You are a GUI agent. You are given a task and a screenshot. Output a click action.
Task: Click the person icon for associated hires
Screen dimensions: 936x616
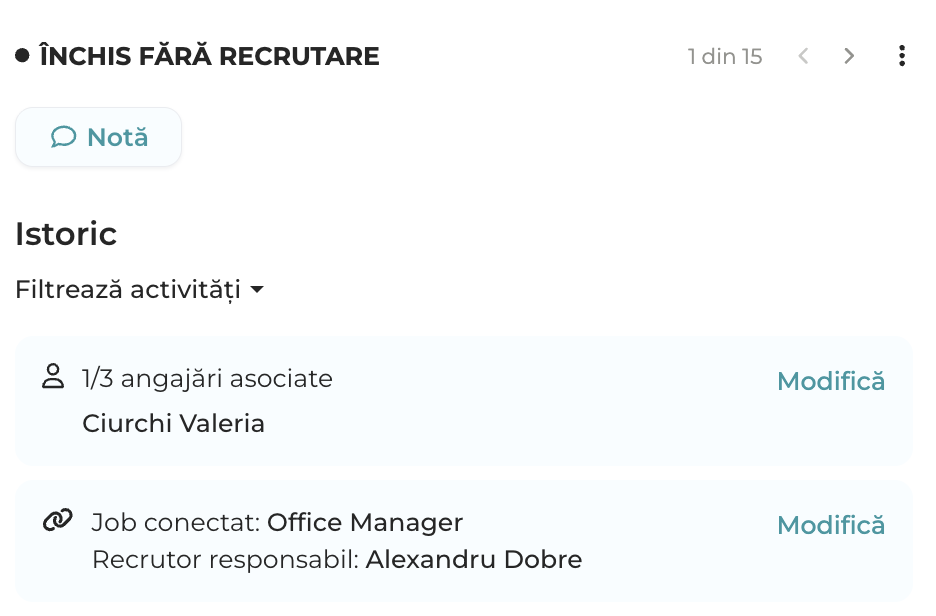pyautogui.click(x=53, y=377)
